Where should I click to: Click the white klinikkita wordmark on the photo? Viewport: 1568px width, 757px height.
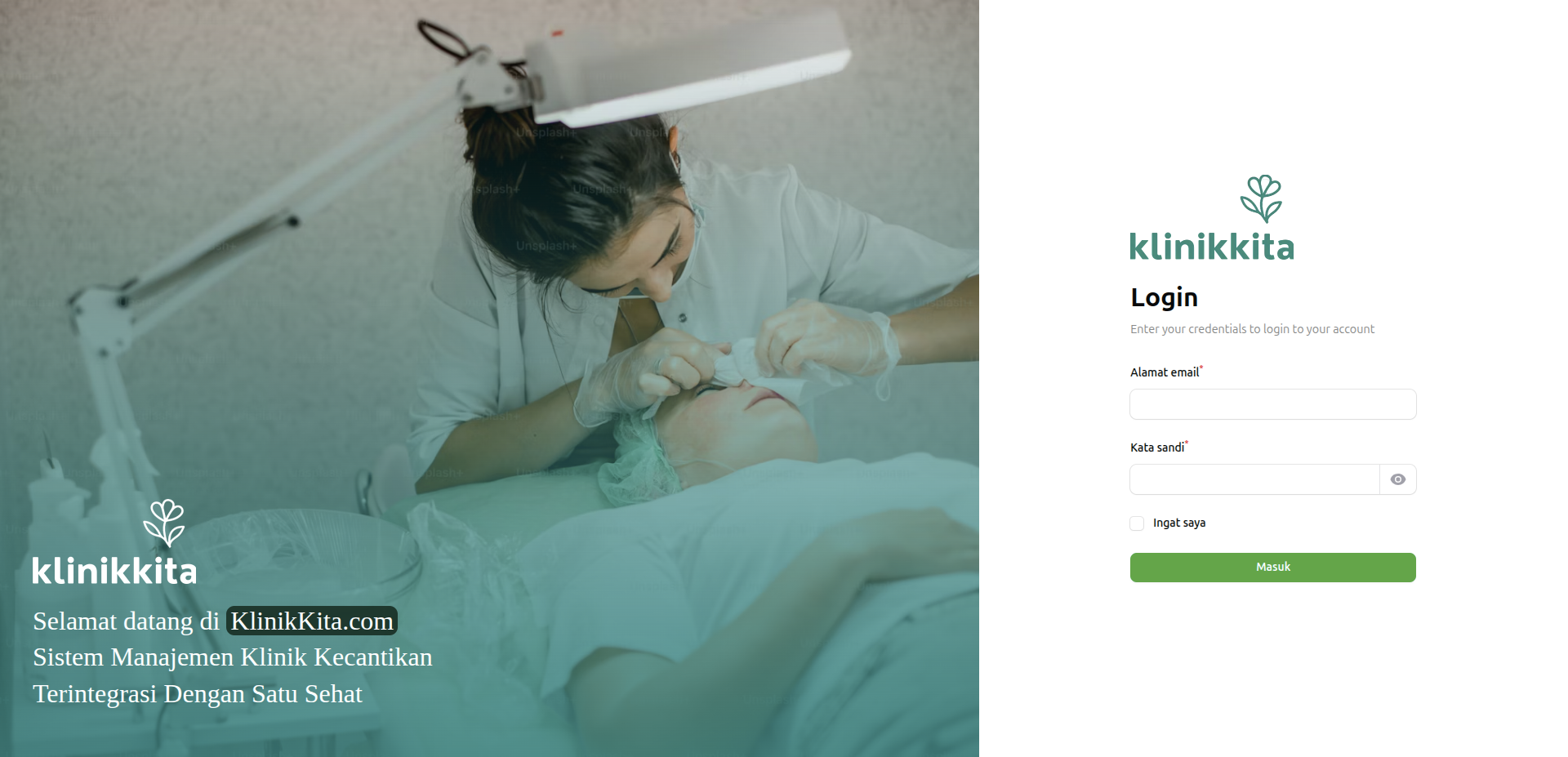[114, 570]
